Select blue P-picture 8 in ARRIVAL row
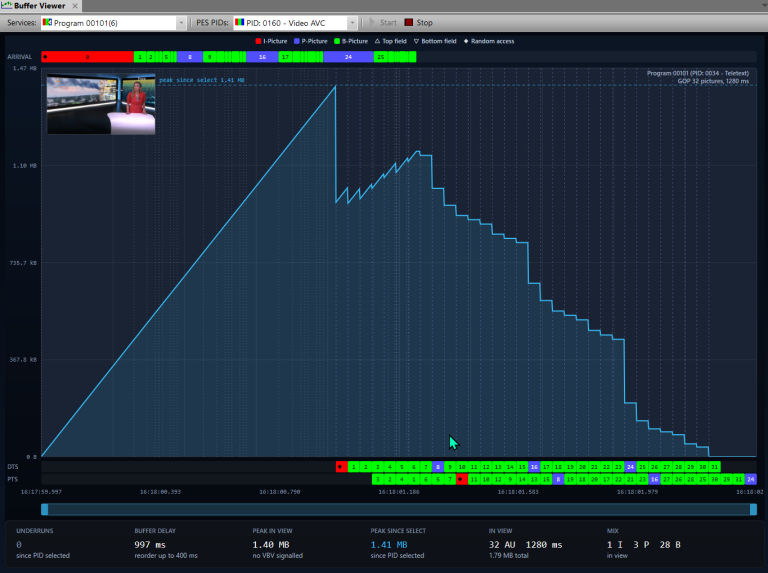The width and height of the screenshot is (768, 573). point(190,57)
